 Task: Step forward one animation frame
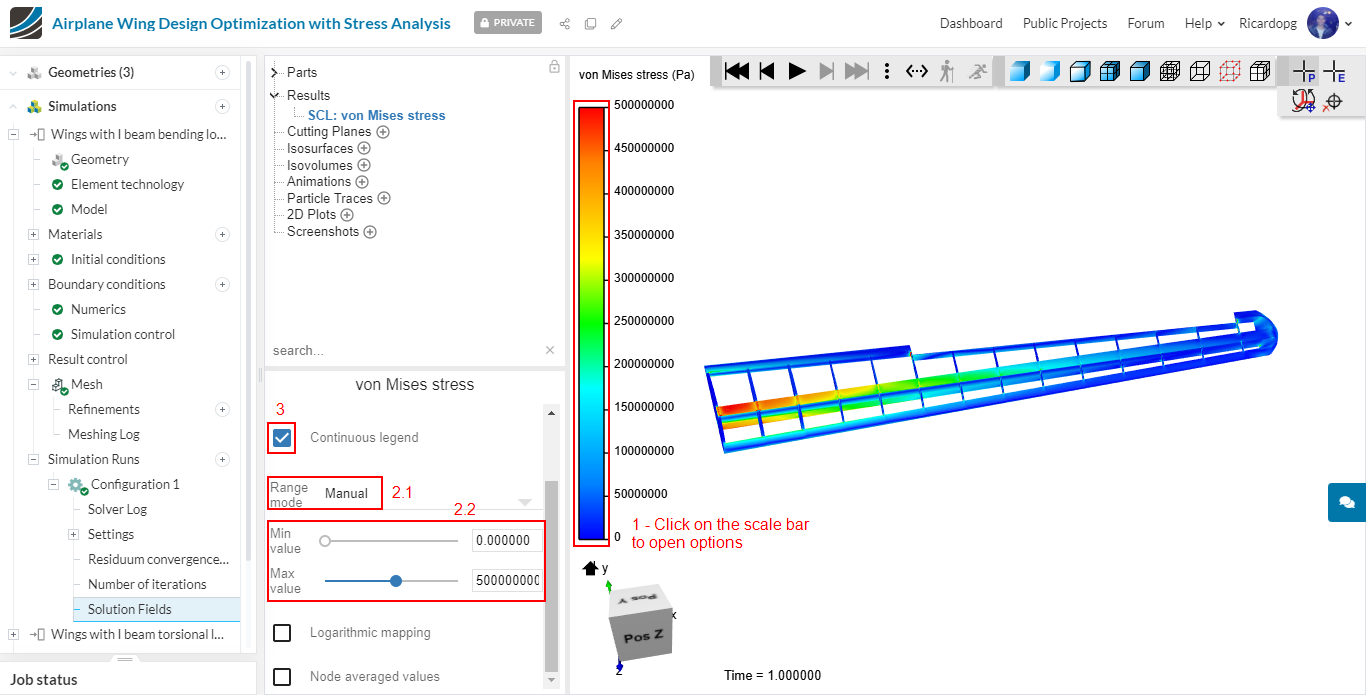[x=827, y=71]
